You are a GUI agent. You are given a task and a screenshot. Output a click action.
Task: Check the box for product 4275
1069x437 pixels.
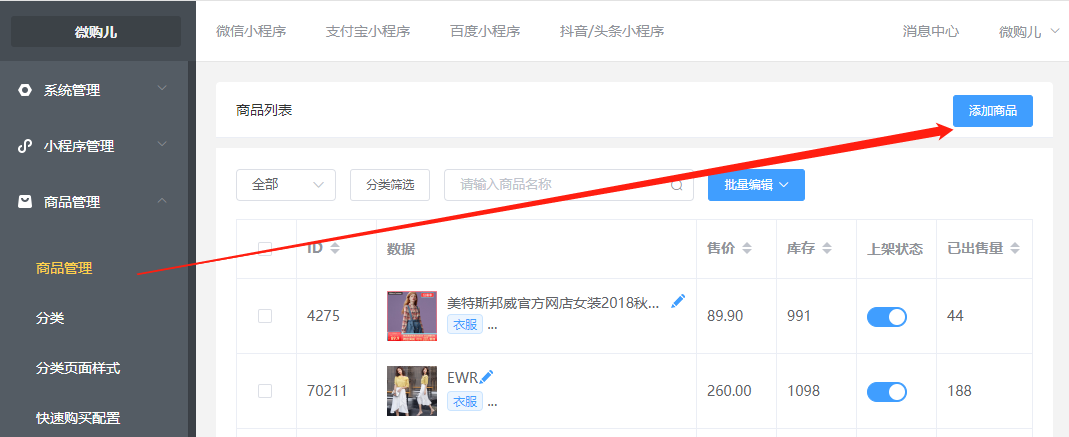pyautogui.click(x=265, y=316)
